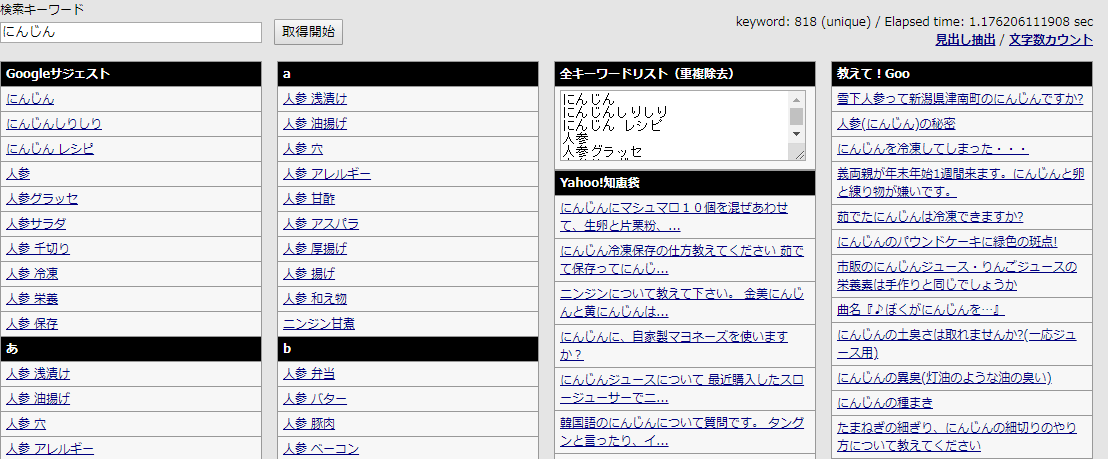Viewport: 1108px width, 459px height.
Task: Click the 茹でたにんじんは冷凍できますか link
Action: [x=930, y=216]
